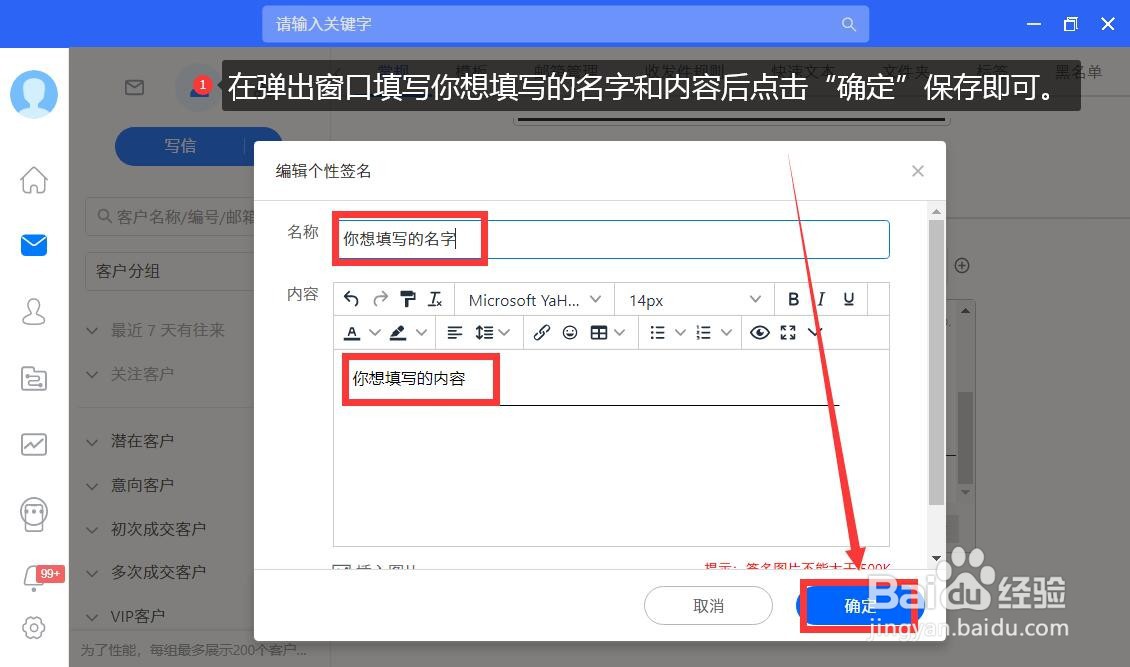1130x667 pixels.
Task: Click the customer name search field
Action: click(170, 216)
